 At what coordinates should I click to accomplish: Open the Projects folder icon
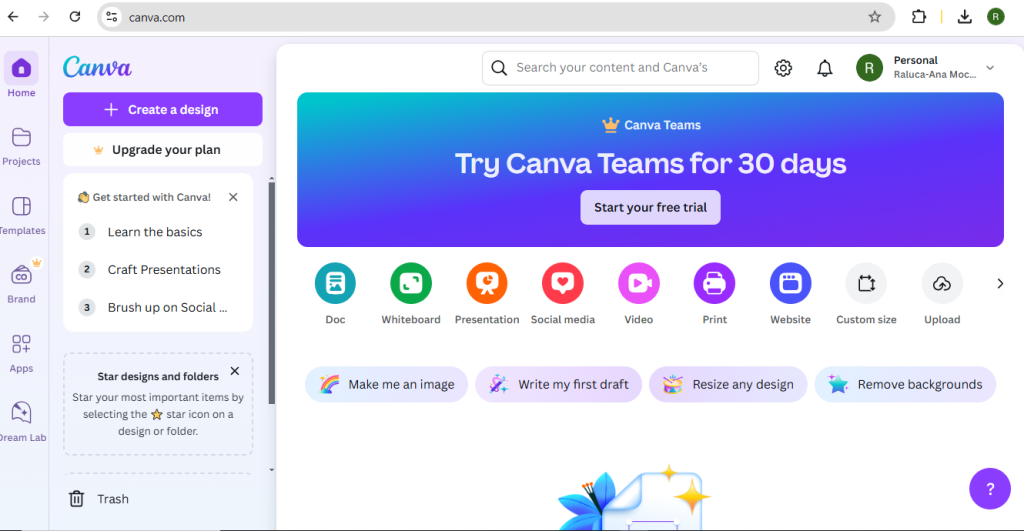21,138
